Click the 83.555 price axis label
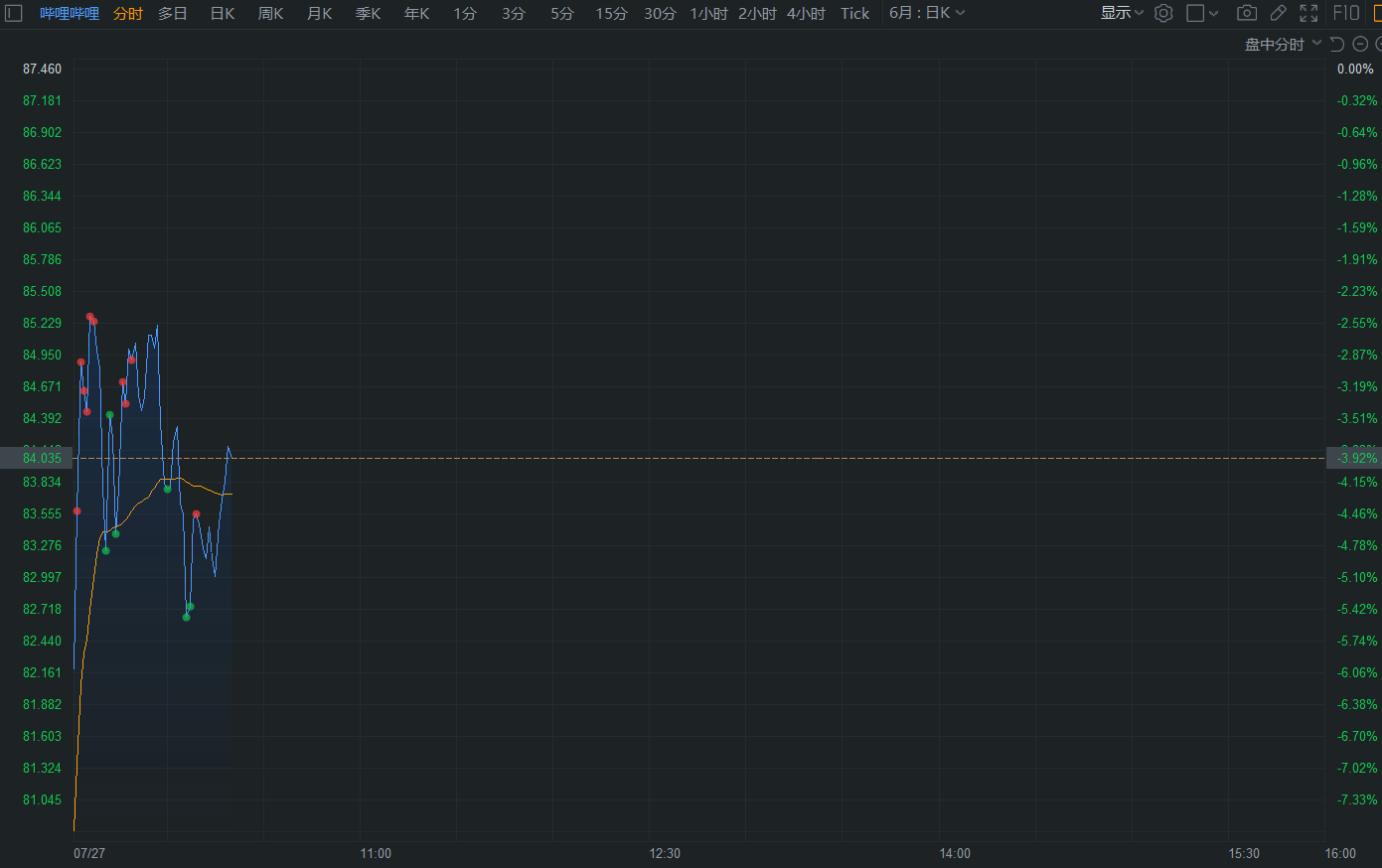Screen dimensions: 1382x868 [x=42, y=513]
